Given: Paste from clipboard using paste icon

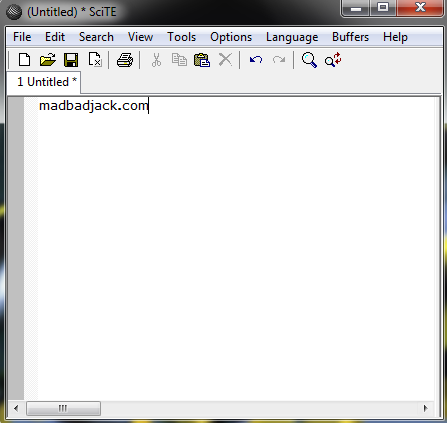Looking at the screenshot, I should [202, 60].
